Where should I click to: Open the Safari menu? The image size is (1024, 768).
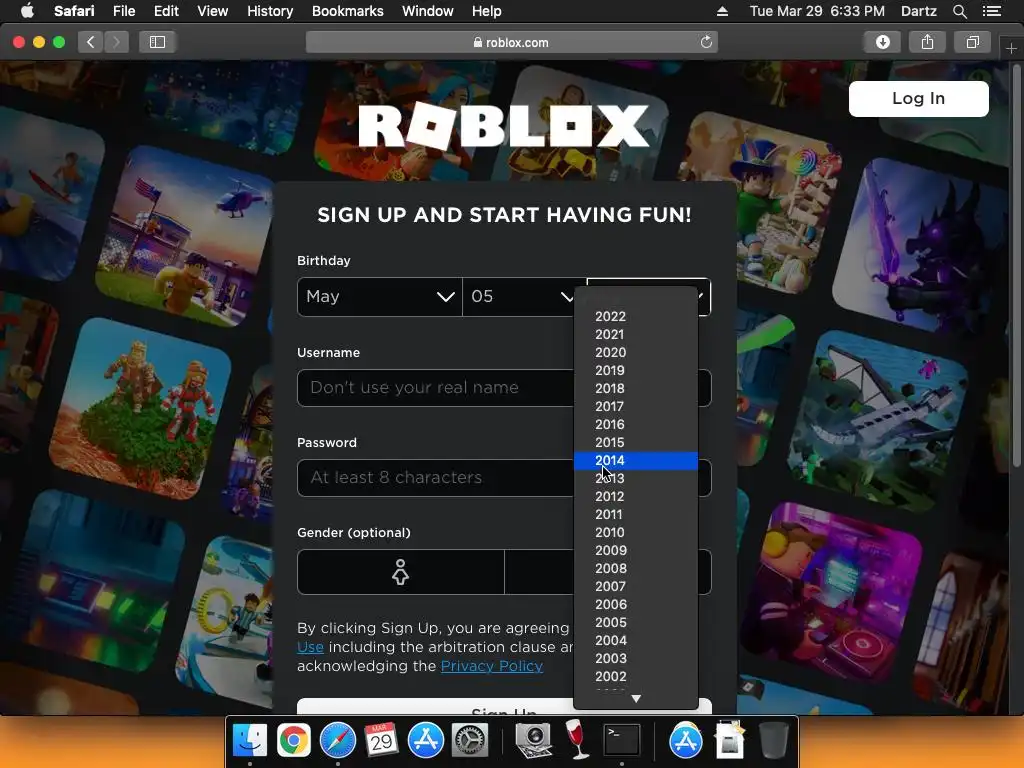[x=74, y=11]
